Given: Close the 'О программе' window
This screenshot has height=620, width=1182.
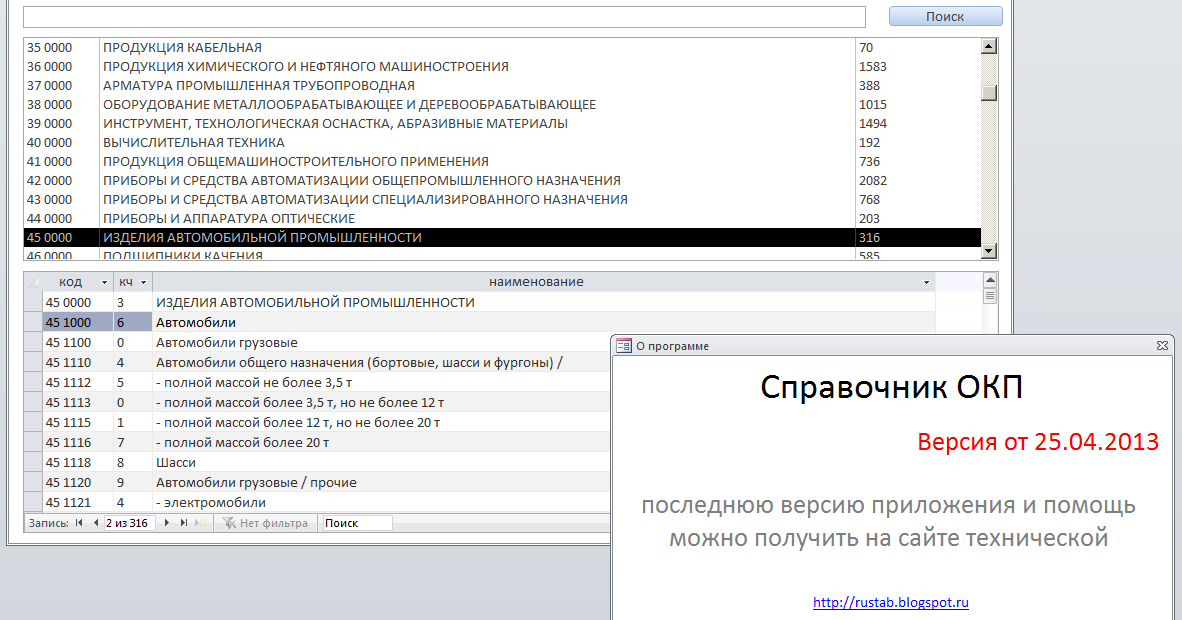Looking at the screenshot, I should (x=1162, y=345).
